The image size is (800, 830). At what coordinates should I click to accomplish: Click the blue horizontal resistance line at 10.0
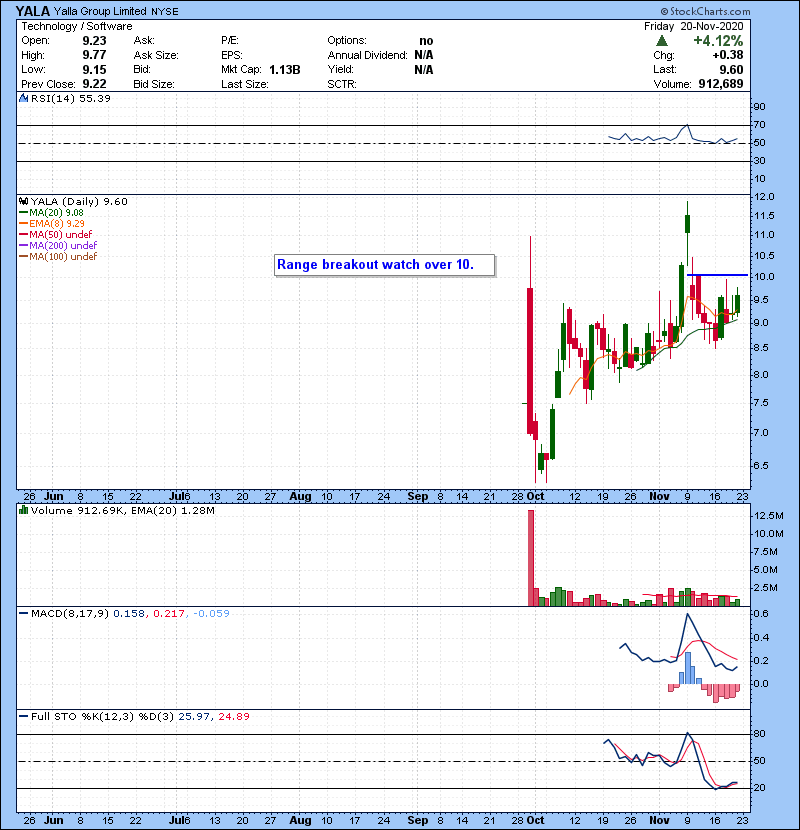(x=717, y=275)
